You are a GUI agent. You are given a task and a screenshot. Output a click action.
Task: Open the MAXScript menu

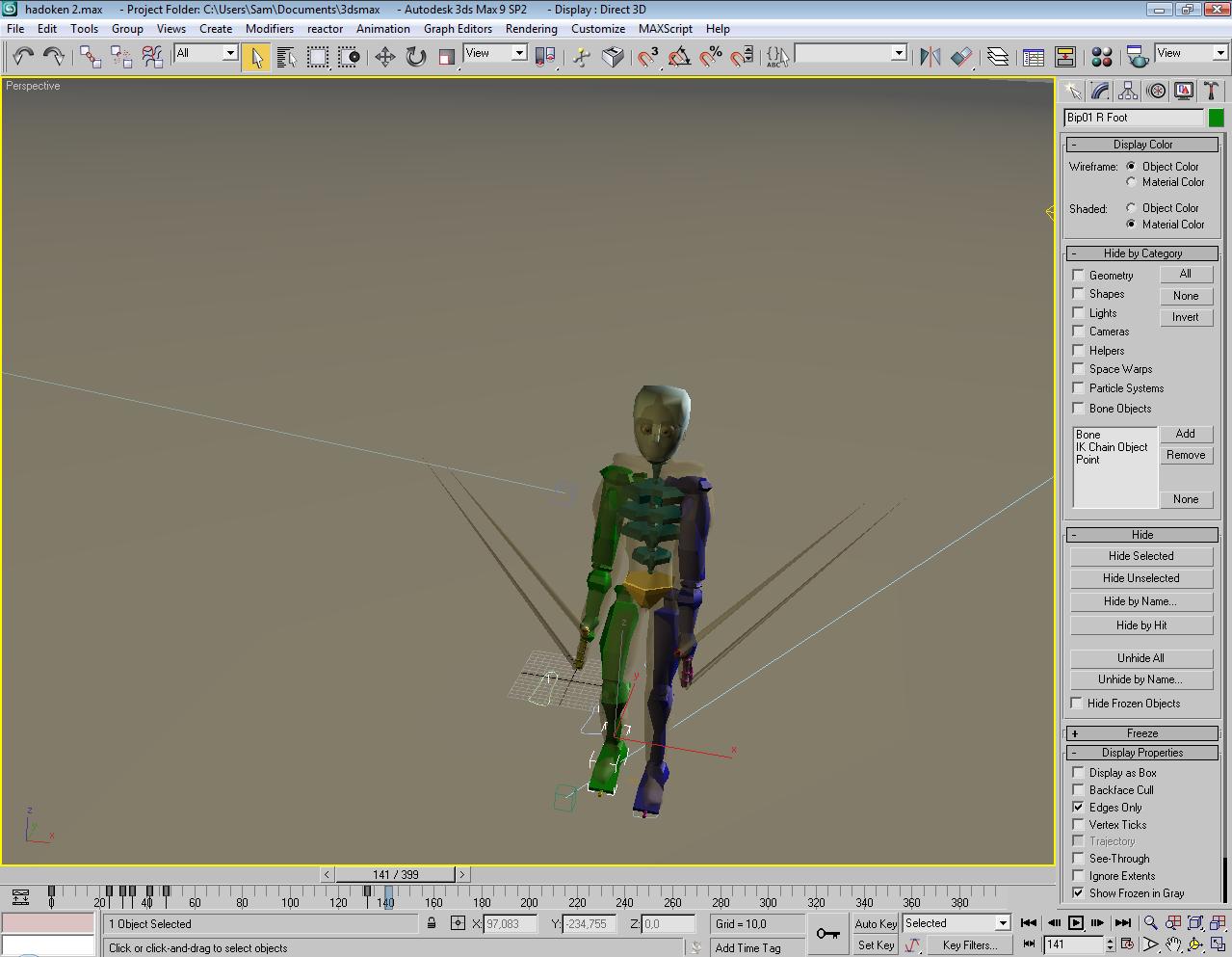[x=666, y=29]
